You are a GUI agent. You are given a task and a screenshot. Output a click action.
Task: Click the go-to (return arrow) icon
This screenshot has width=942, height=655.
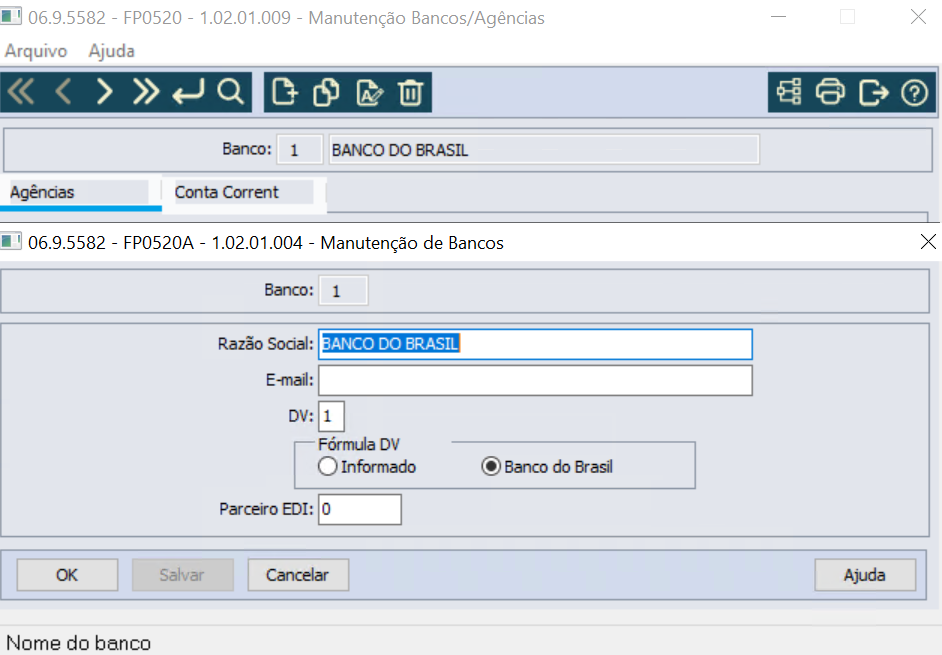(188, 93)
